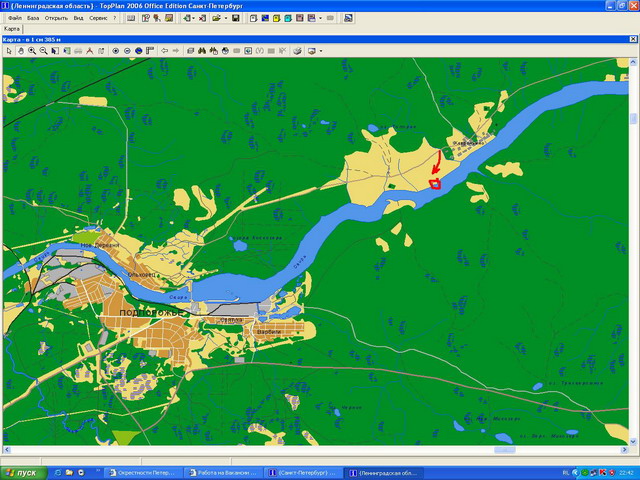
Task: Select the zoom out magnifier
Action: (44, 50)
